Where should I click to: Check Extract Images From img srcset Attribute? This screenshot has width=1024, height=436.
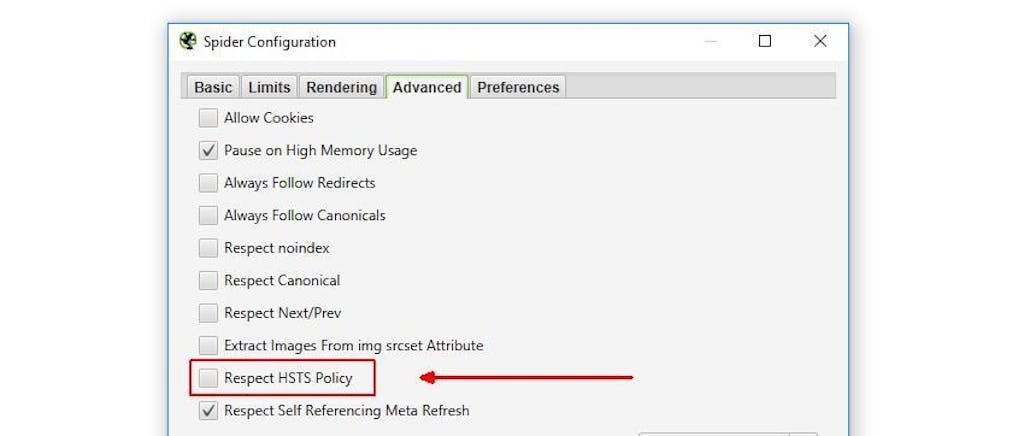coord(208,346)
